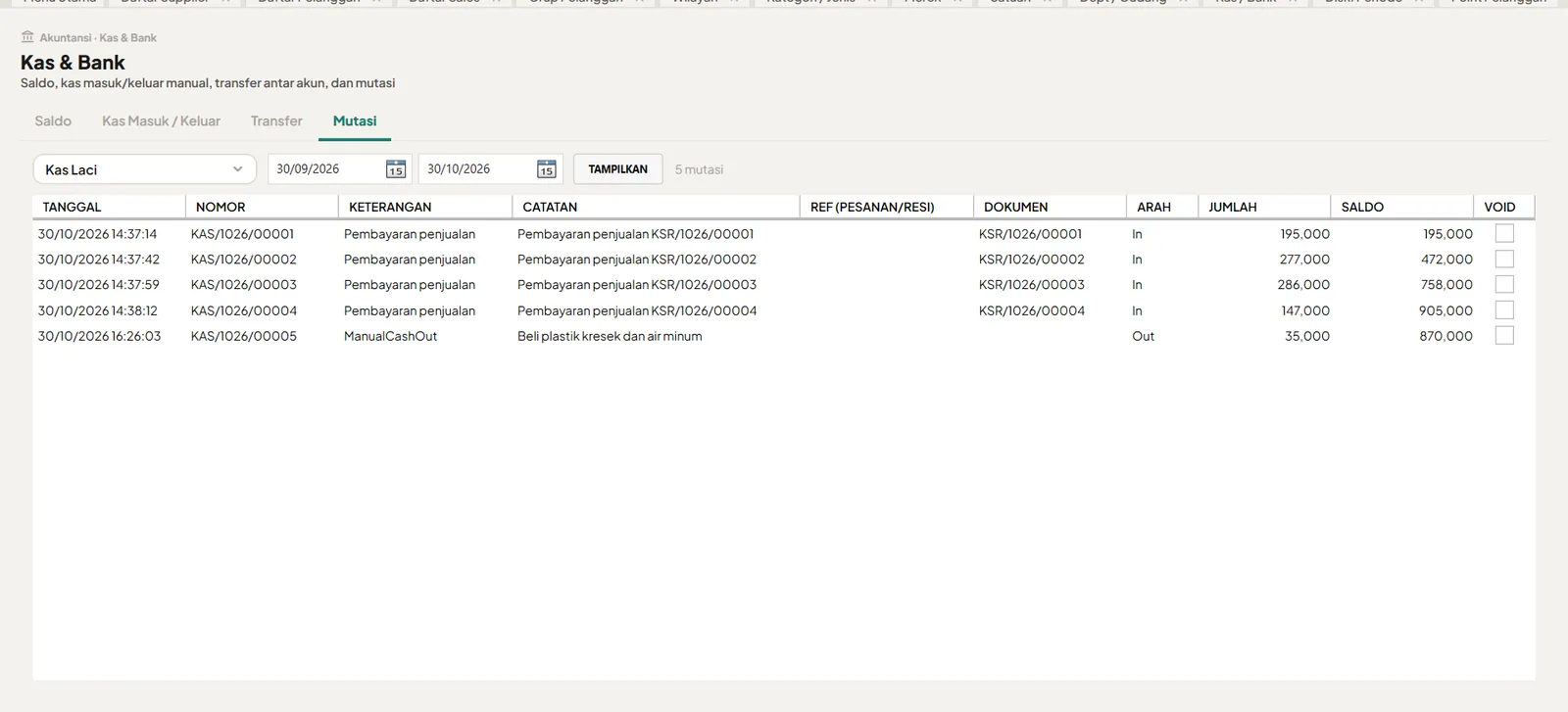Tick void checkbox for KAS/1026/00001
This screenshot has height=712, width=1568.
[1504, 233]
